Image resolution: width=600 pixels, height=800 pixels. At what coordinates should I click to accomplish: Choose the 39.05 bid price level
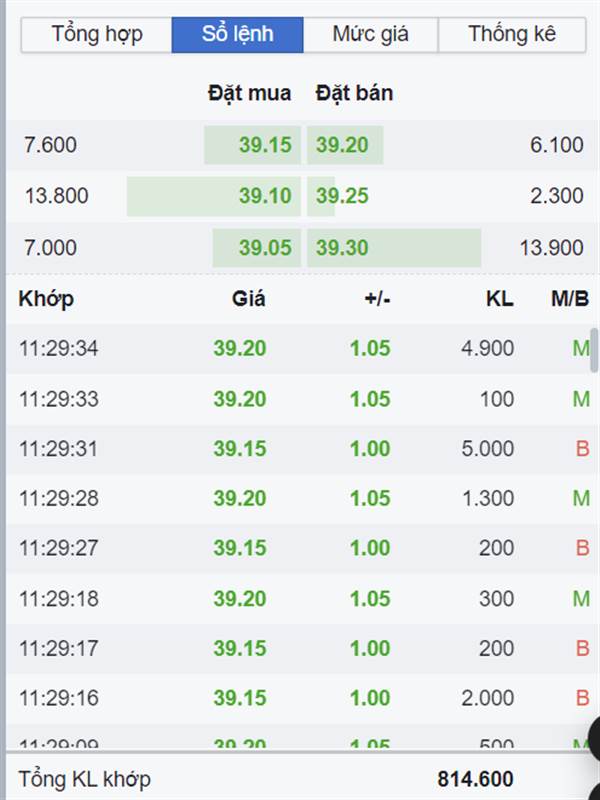pos(265,248)
